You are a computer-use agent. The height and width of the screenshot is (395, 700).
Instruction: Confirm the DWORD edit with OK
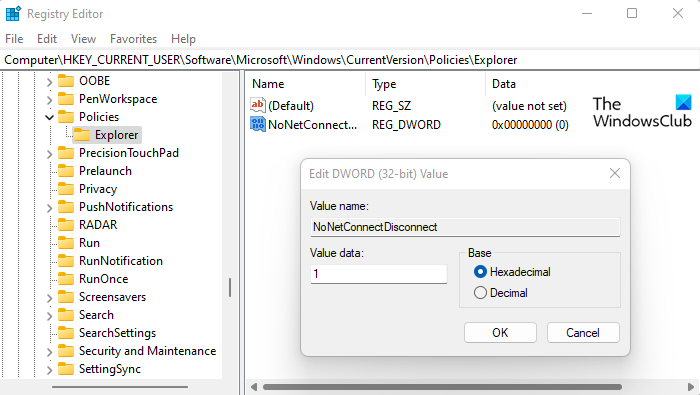coord(500,333)
